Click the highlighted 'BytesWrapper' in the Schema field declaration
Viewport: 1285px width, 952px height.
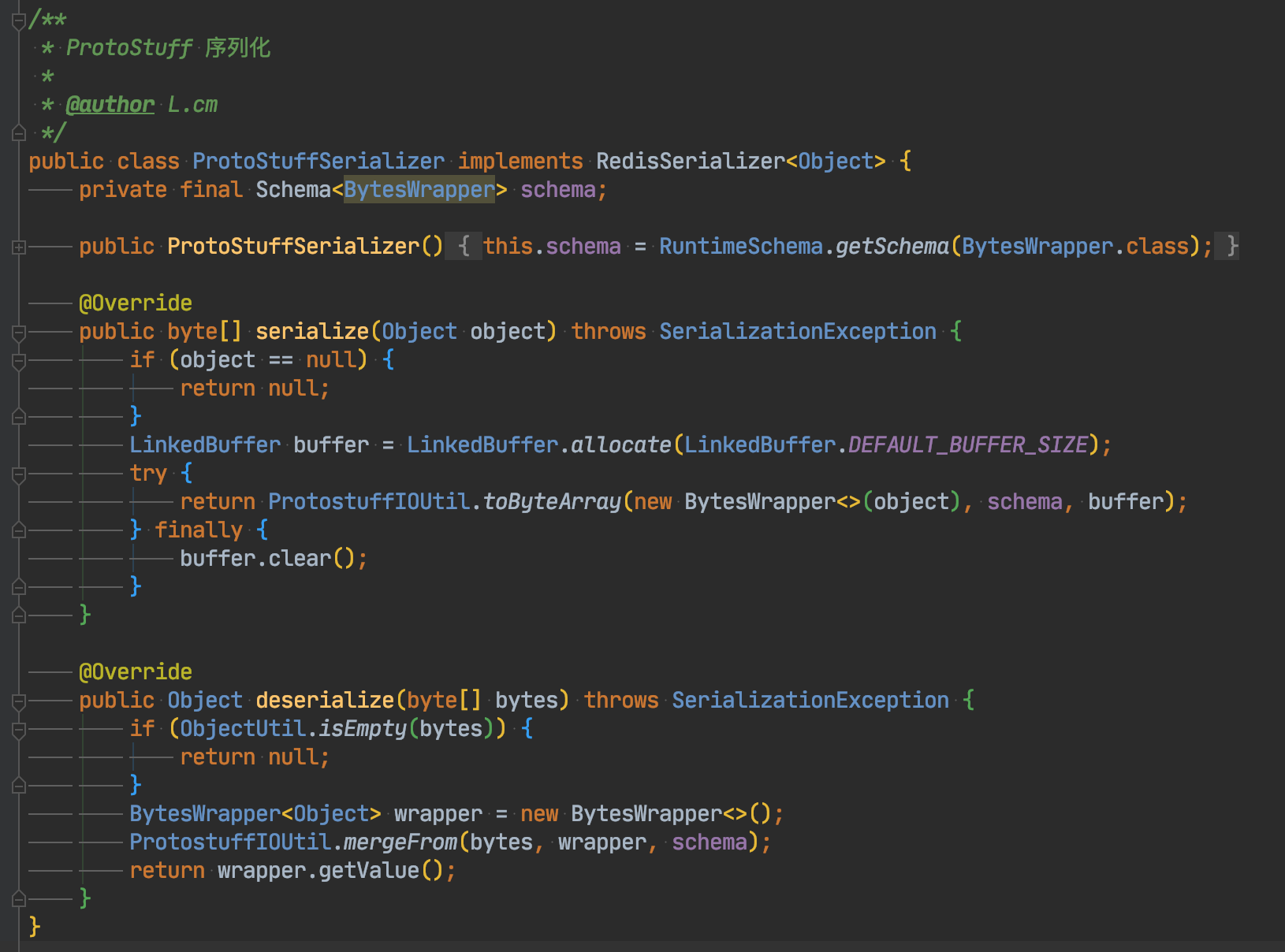[x=419, y=189]
